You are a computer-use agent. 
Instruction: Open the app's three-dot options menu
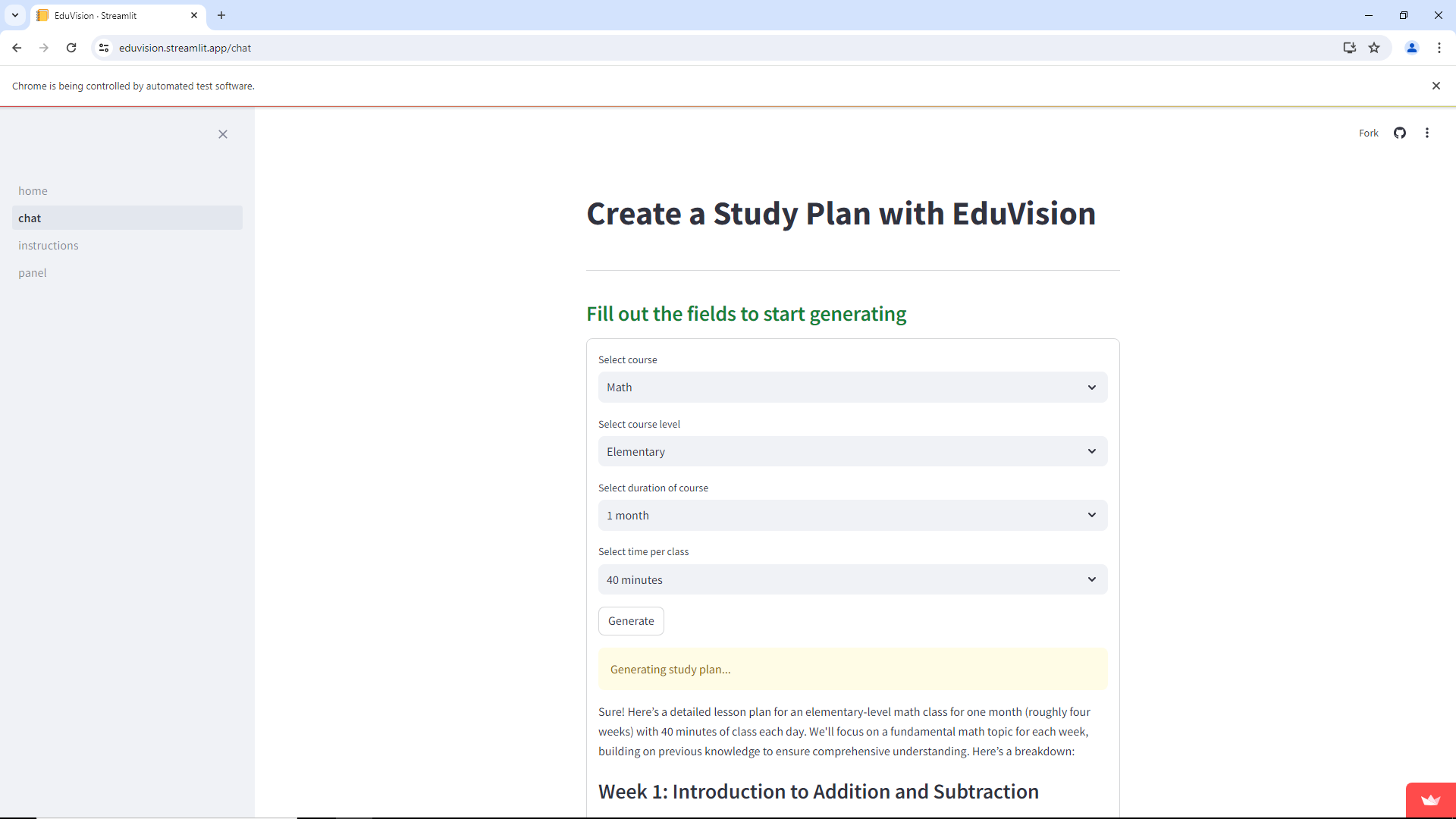[x=1427, y=133]
